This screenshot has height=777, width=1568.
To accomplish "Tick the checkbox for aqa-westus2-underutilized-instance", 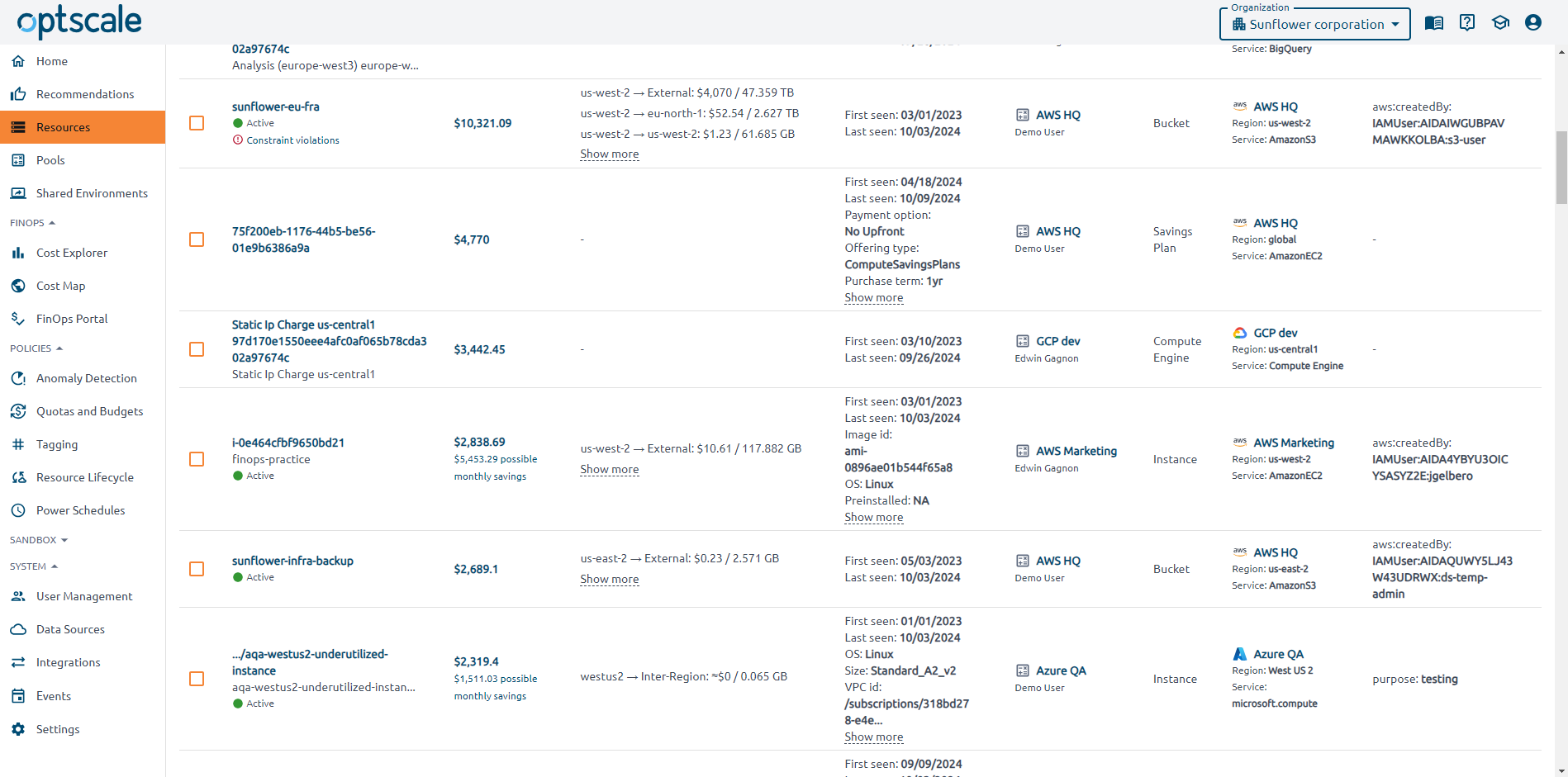I will pyautogui.click(x=197, y=679).
